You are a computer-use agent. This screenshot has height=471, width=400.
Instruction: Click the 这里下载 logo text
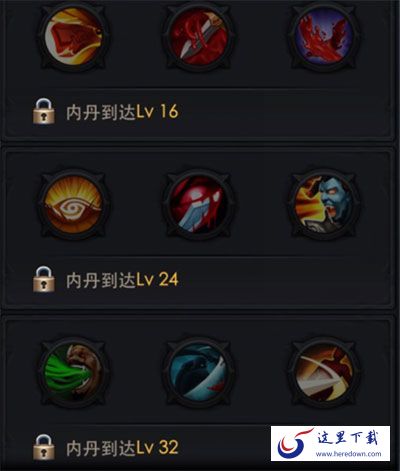pyautogui.click(x=348, y=437)
